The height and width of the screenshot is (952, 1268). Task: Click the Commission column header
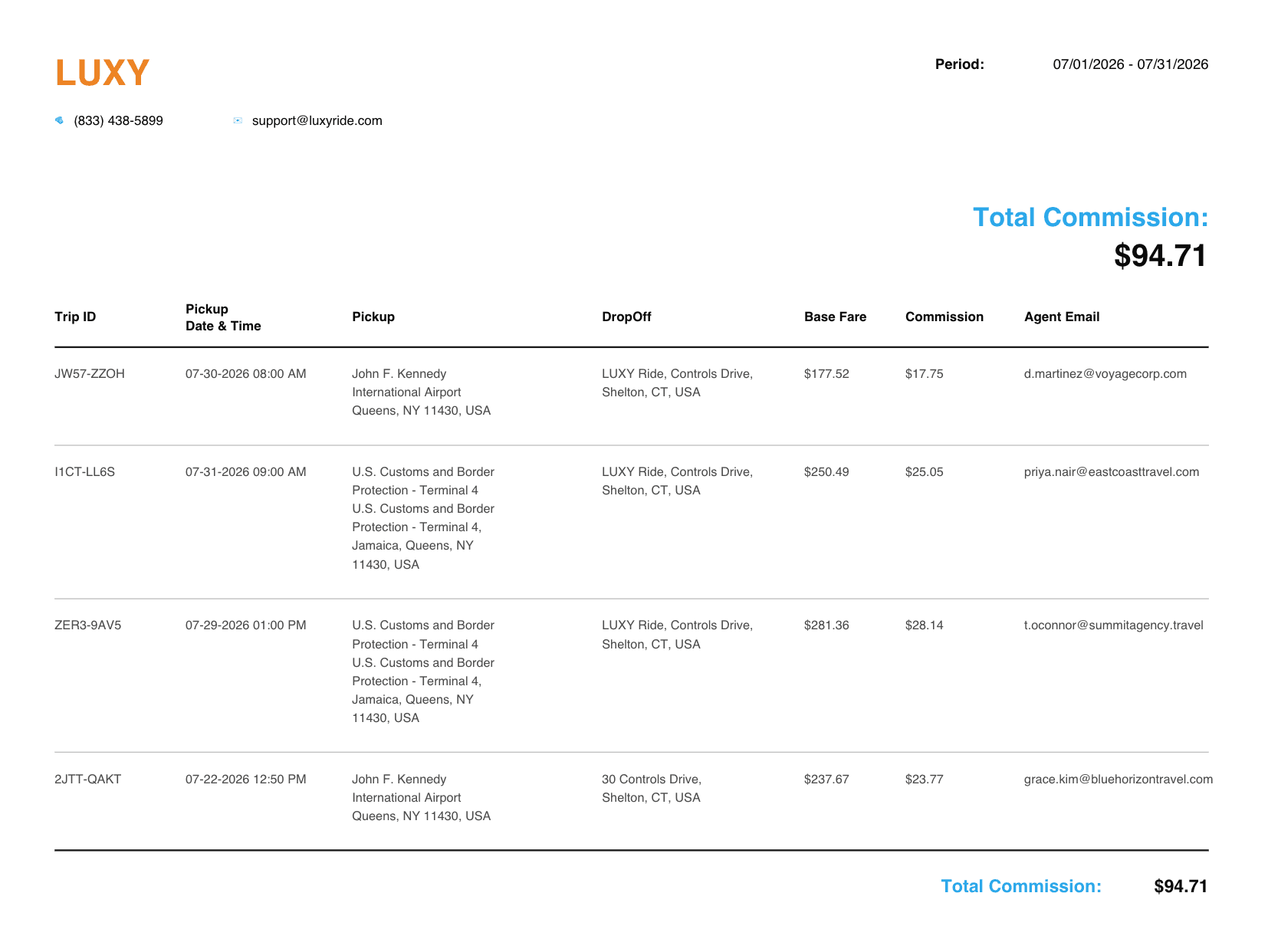tap(944, 317)
